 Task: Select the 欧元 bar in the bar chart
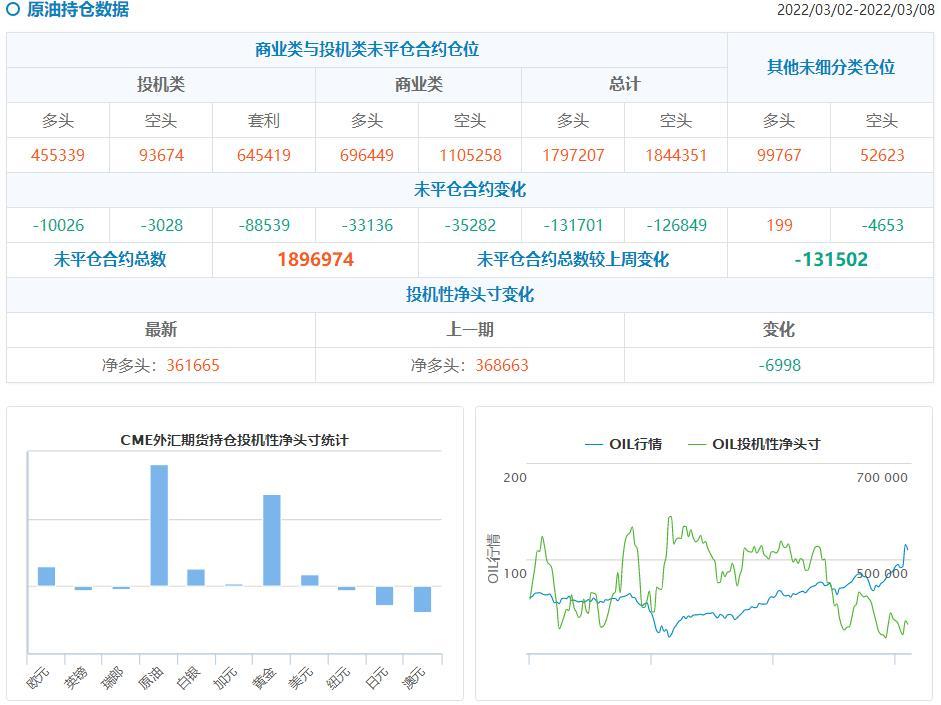click(x=46, y=576)
